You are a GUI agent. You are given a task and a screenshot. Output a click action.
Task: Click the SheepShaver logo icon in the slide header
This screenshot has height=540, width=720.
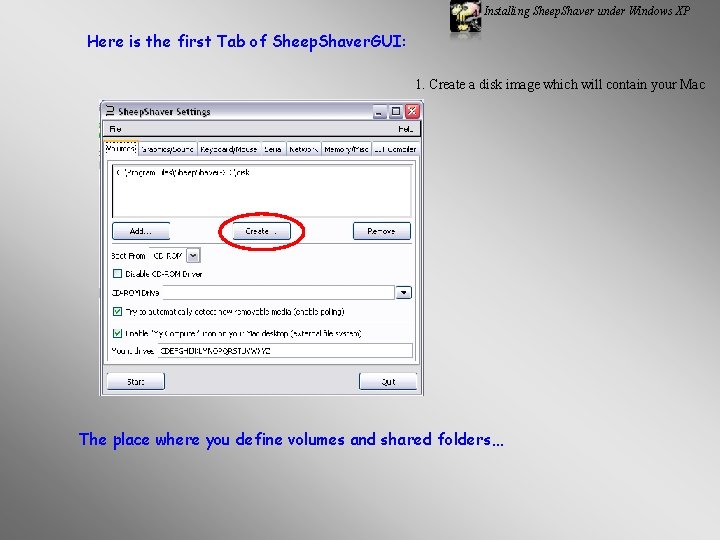[465, 17]
